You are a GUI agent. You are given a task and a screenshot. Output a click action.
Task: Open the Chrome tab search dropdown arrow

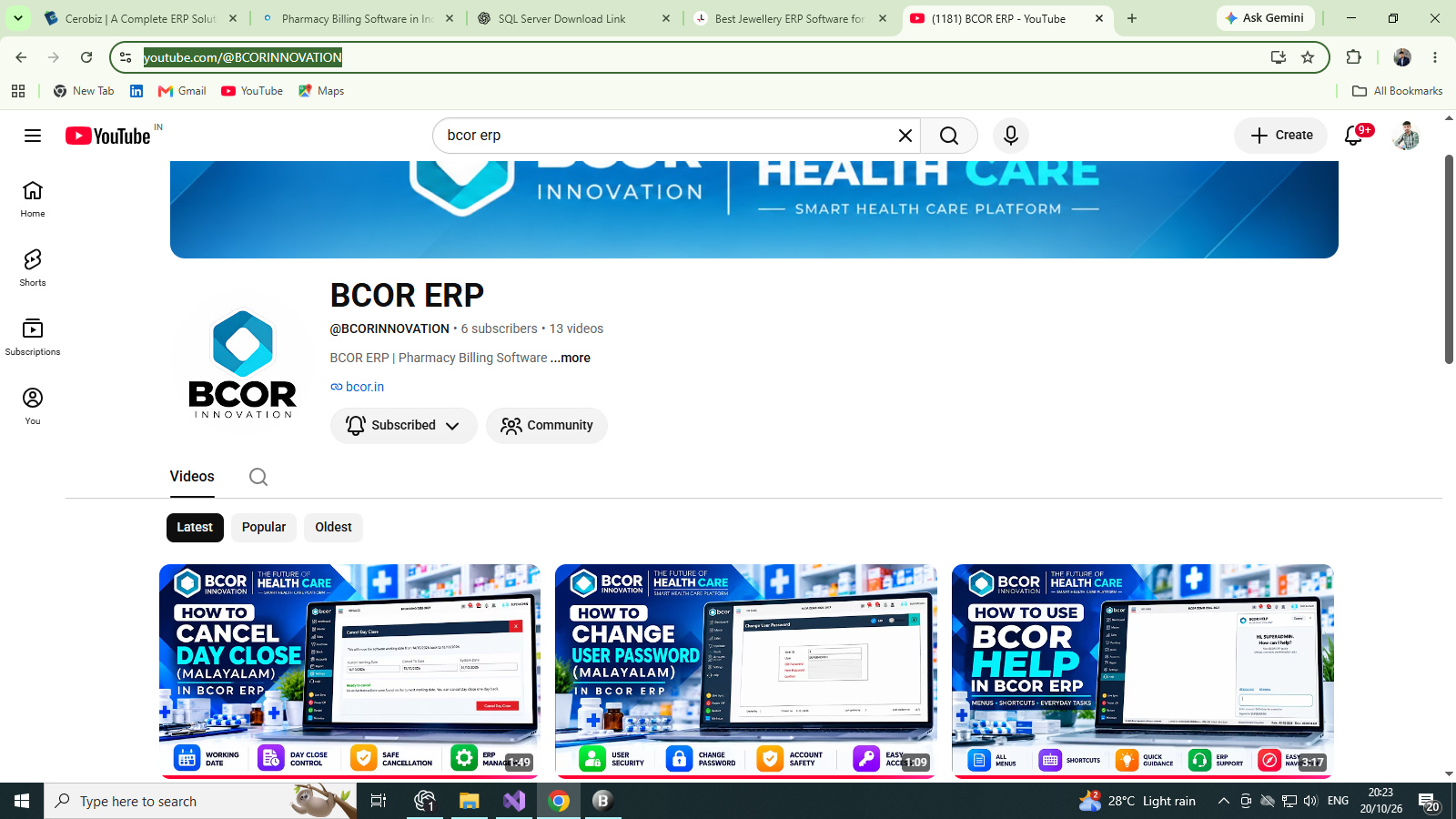18,18
